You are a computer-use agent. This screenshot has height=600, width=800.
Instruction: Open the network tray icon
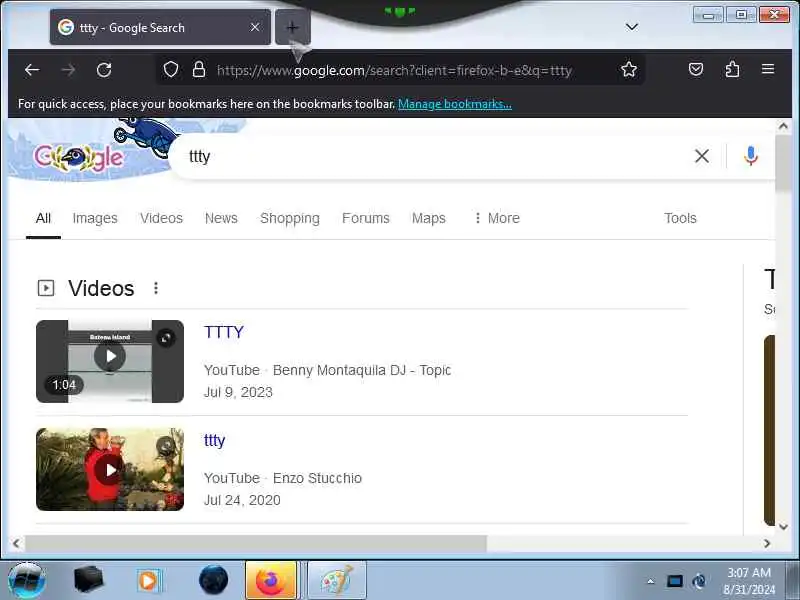click(x=674, y=581)
